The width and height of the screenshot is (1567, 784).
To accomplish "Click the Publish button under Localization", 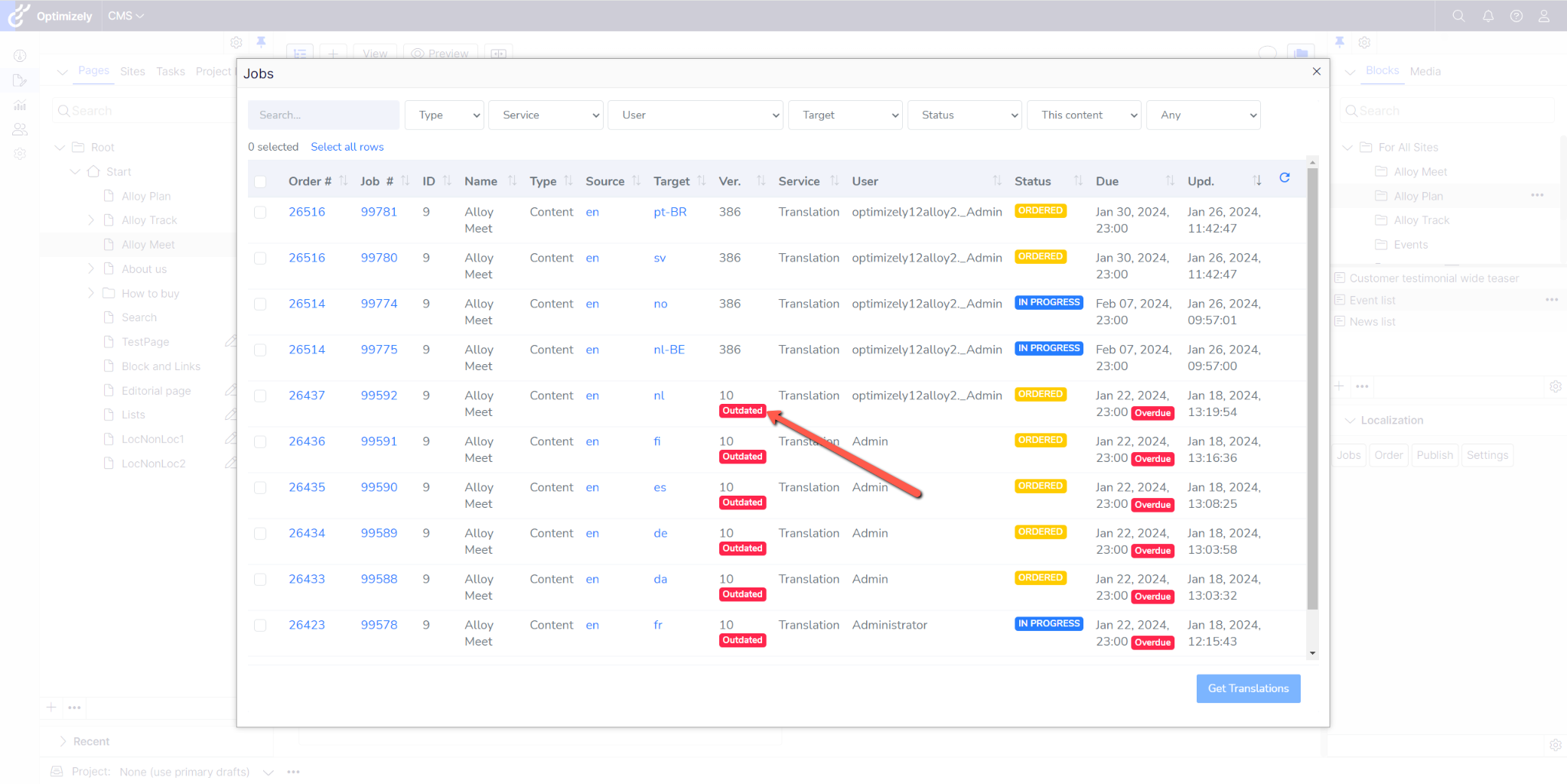I will [1435, 455].
